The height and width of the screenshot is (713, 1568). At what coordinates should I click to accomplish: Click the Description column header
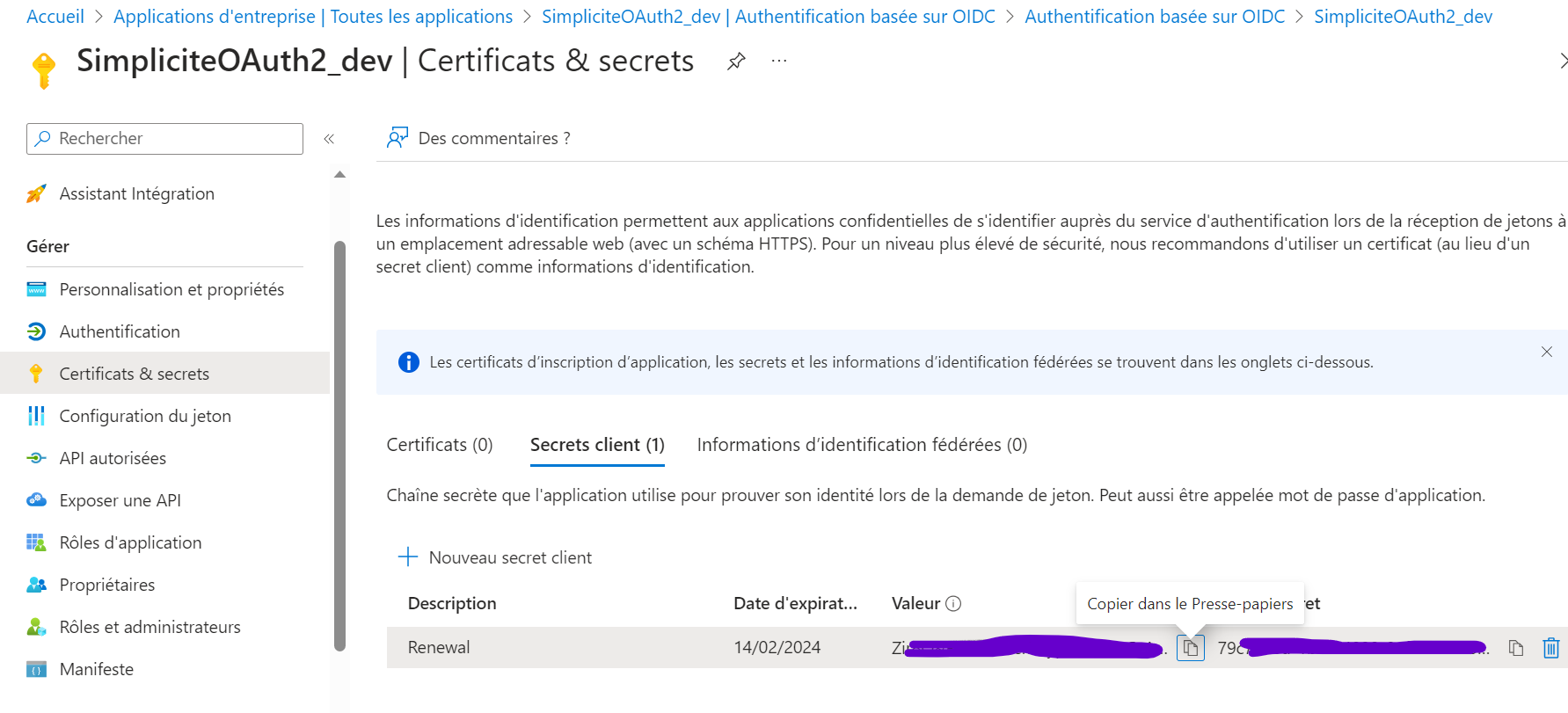[x=452, y=603]
